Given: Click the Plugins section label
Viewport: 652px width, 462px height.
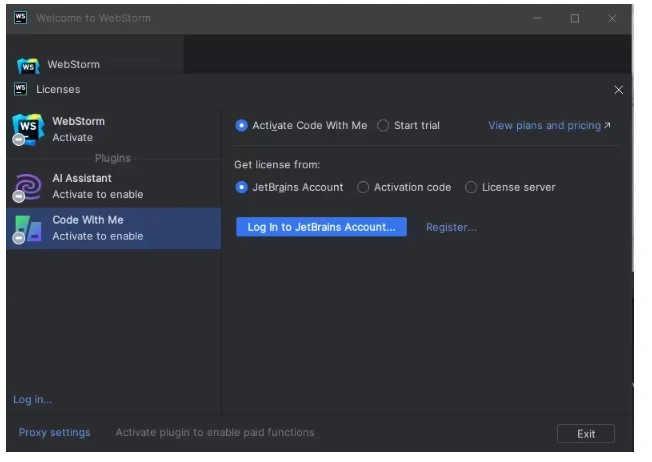Looking at the screenshot, I should click(113, 158).
